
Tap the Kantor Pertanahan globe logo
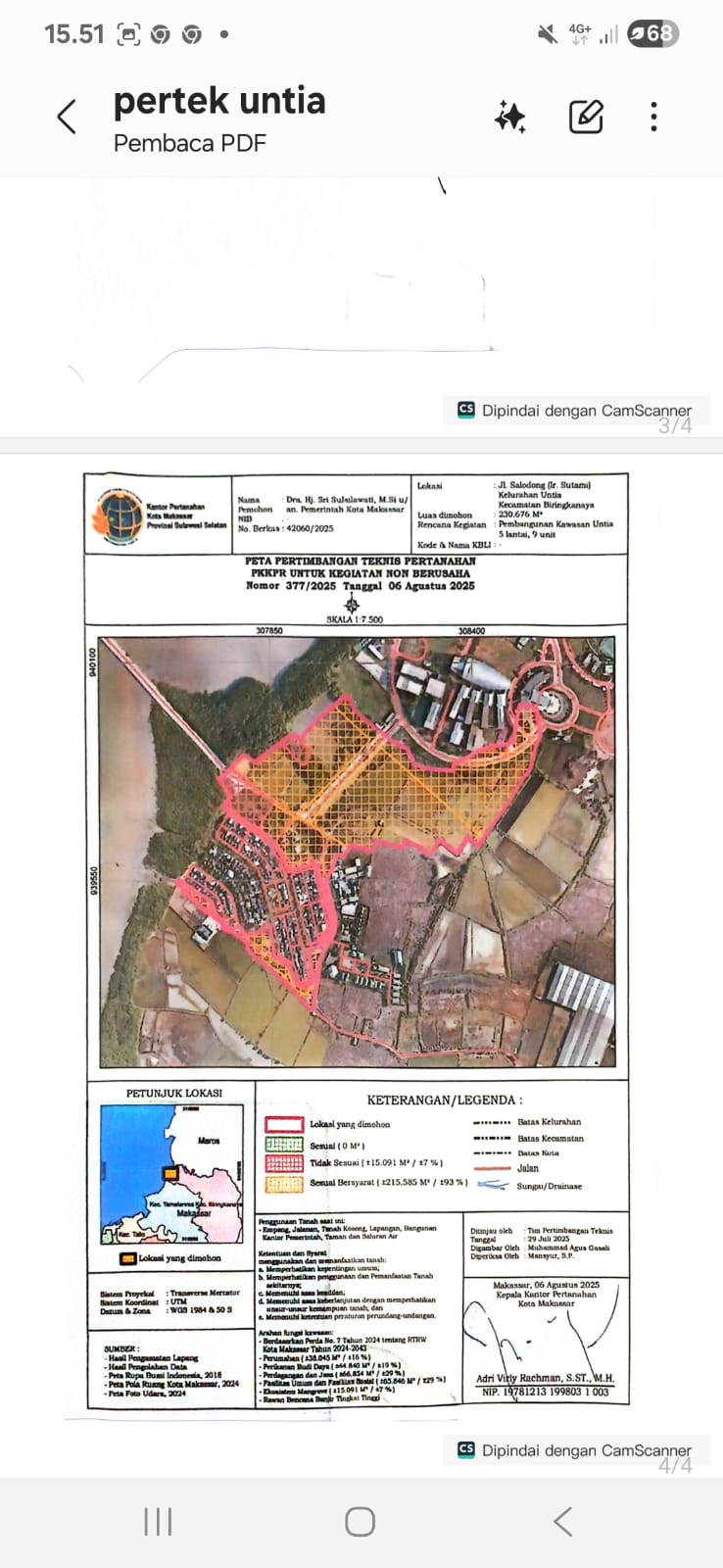click(119, 515)
